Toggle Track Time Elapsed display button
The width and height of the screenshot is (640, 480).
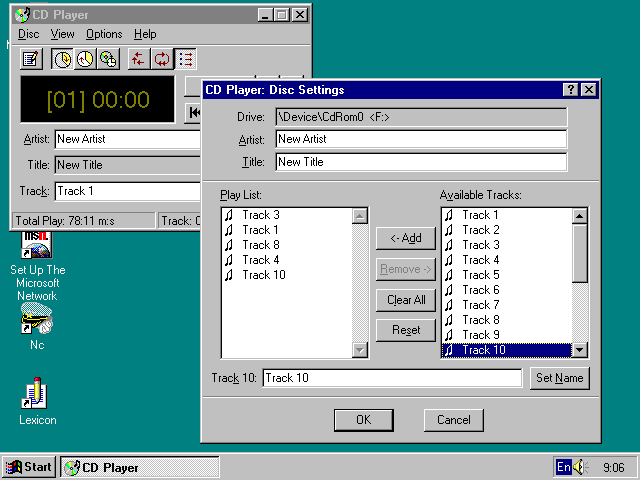point(62,59)
